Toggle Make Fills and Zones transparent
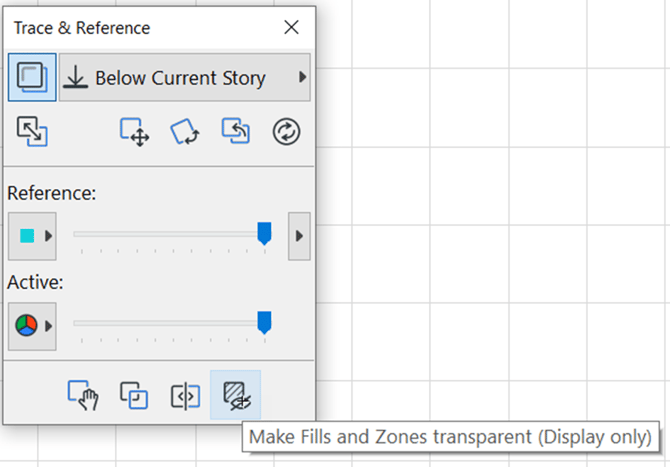The width and height of the screenshot is (670, 467). pyautogui.click(x=236, y=395)
